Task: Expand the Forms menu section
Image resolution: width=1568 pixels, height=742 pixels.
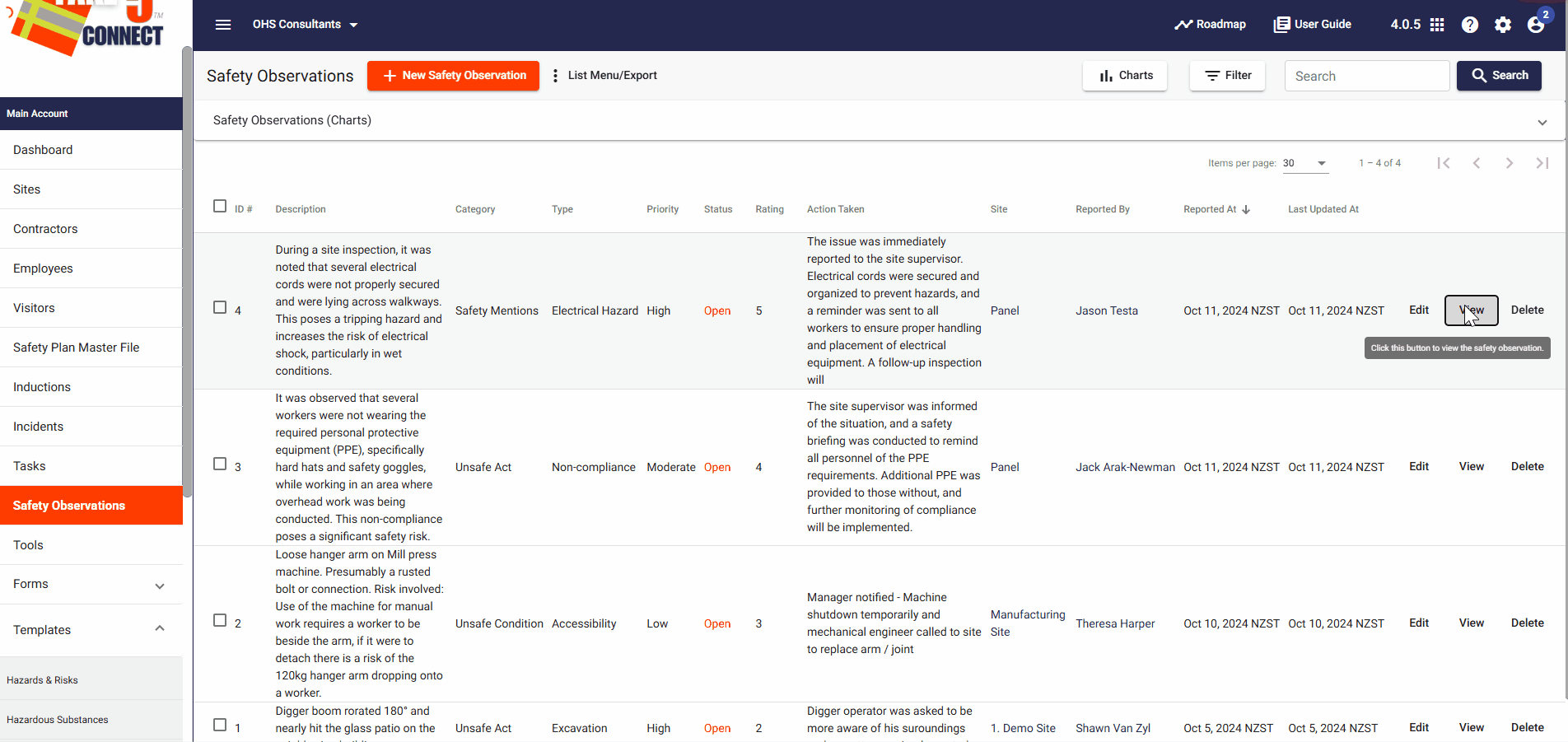Action: (91, 585)
